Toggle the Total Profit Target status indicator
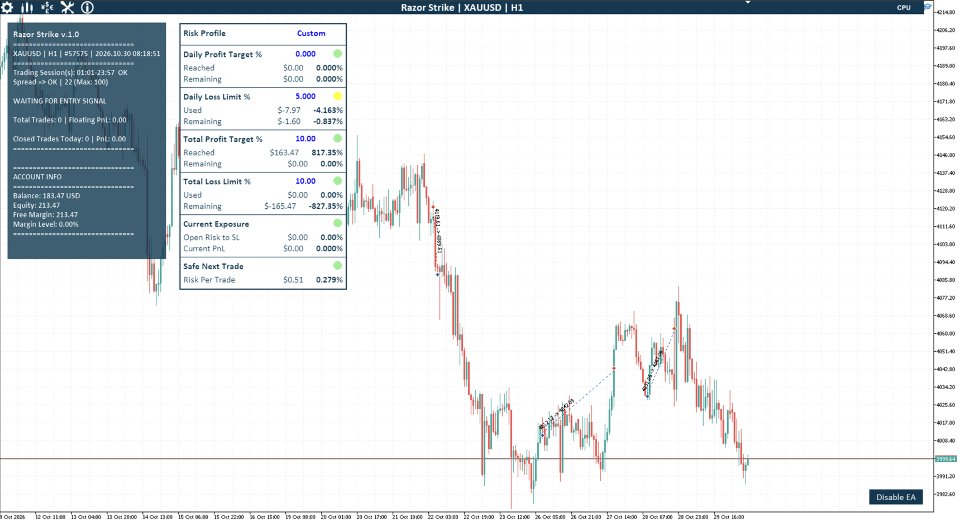Image resolution: width=960 pixels, height=522 pixels. pyautogui.click(x=337, y=138)
